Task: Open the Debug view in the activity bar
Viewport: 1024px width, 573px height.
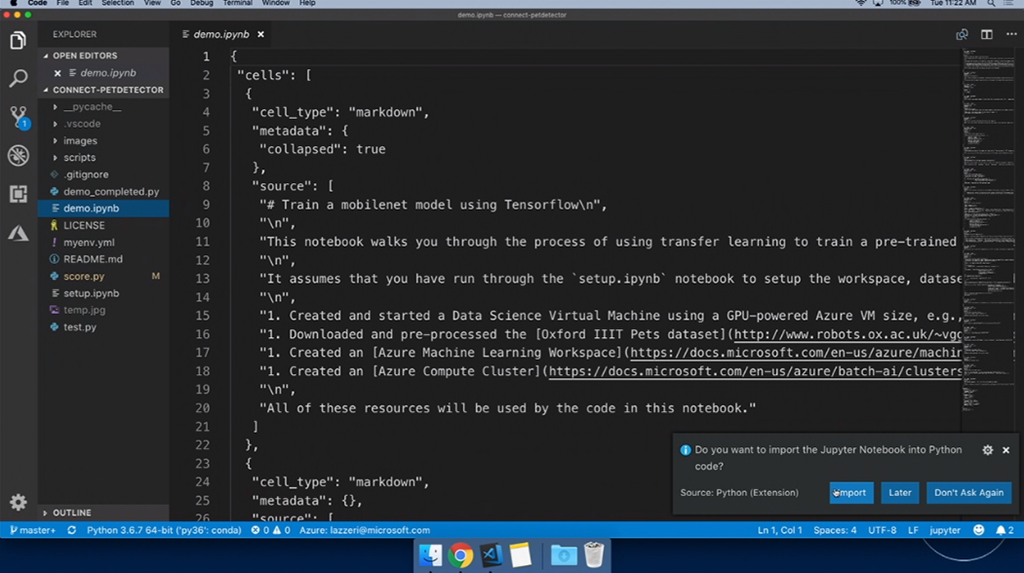Action: coord(18,155)
